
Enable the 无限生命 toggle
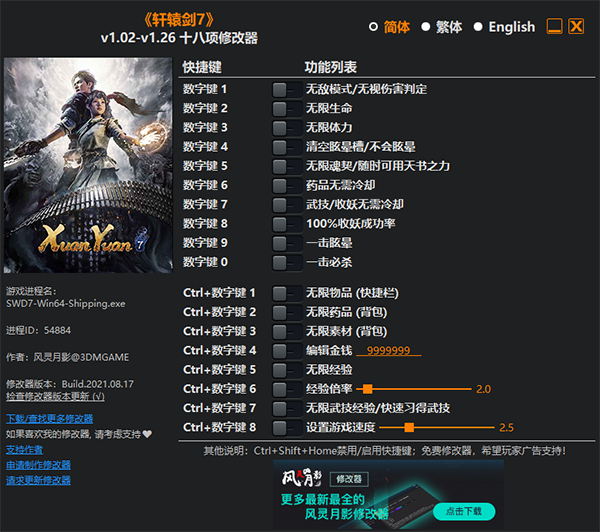tap(286, 108)
